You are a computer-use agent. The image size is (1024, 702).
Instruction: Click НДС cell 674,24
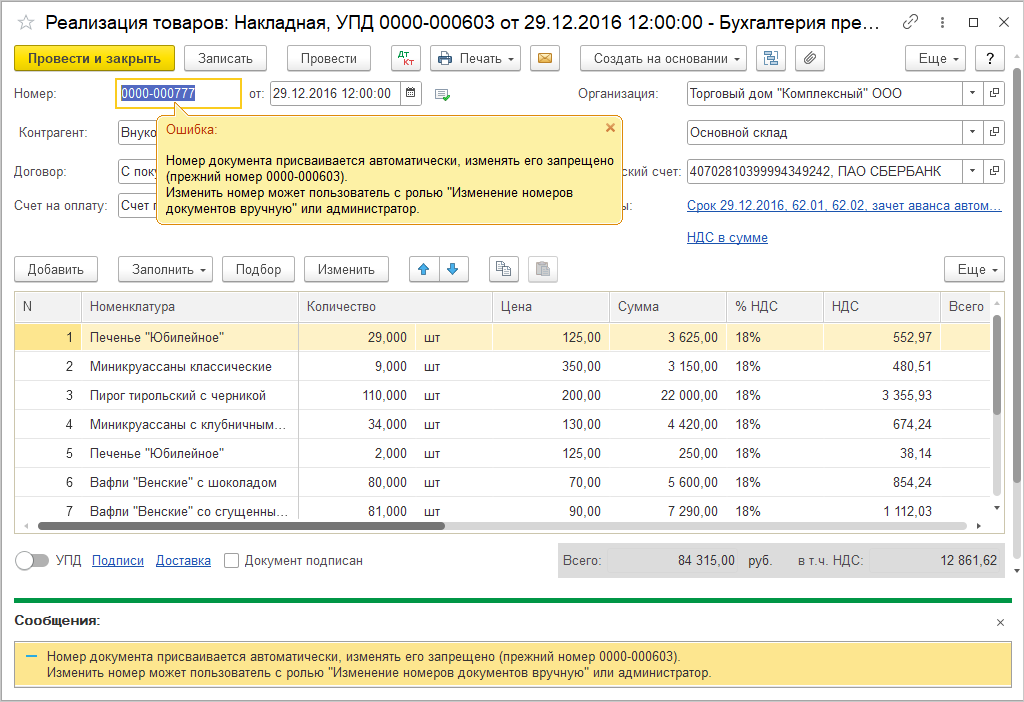click(882, 424)
